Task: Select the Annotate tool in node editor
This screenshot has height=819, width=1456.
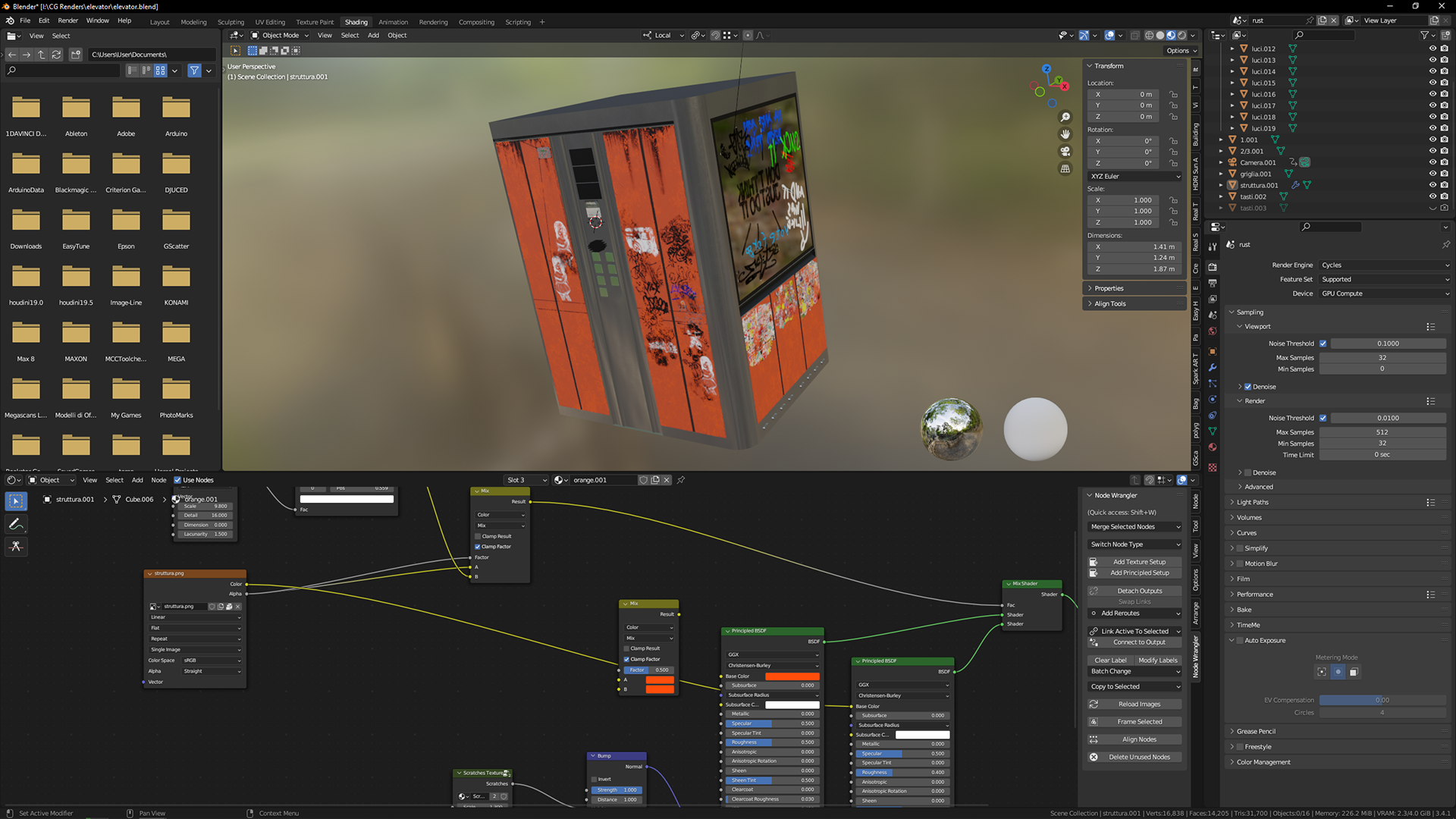Action: pyautogui.click(x=16, y=524)
